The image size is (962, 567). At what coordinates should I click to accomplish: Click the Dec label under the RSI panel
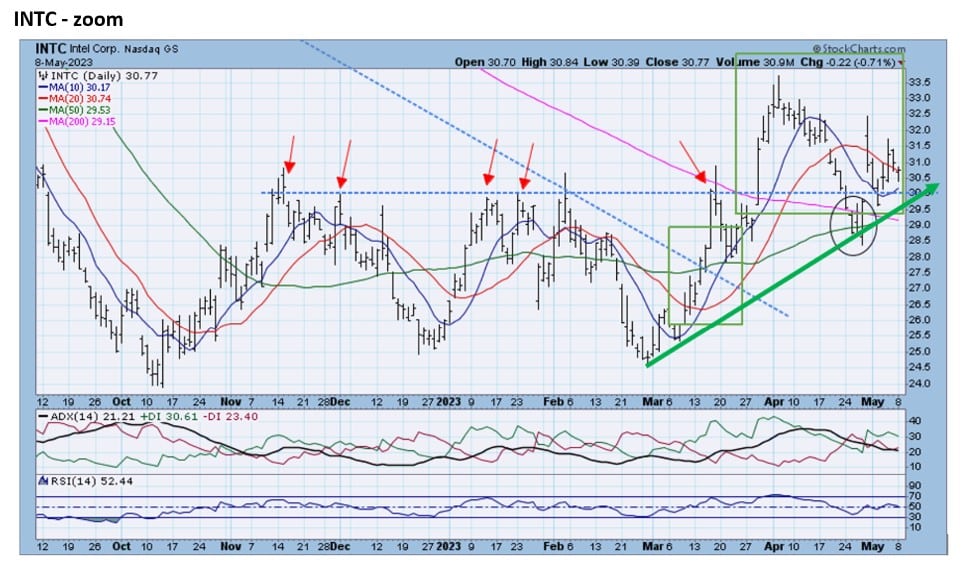[340, 546]
